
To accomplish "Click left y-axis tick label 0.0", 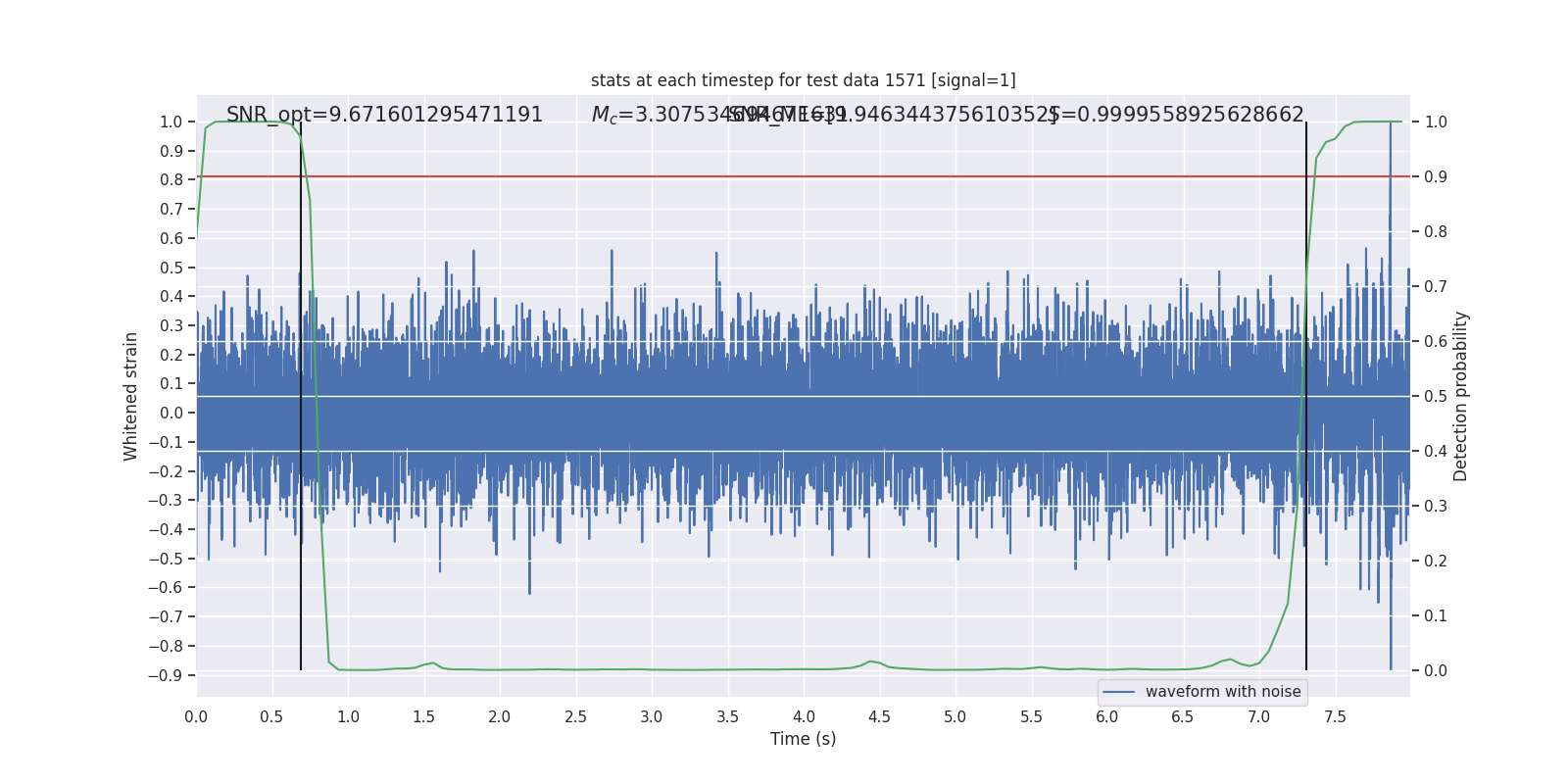I will click(171, 413).
